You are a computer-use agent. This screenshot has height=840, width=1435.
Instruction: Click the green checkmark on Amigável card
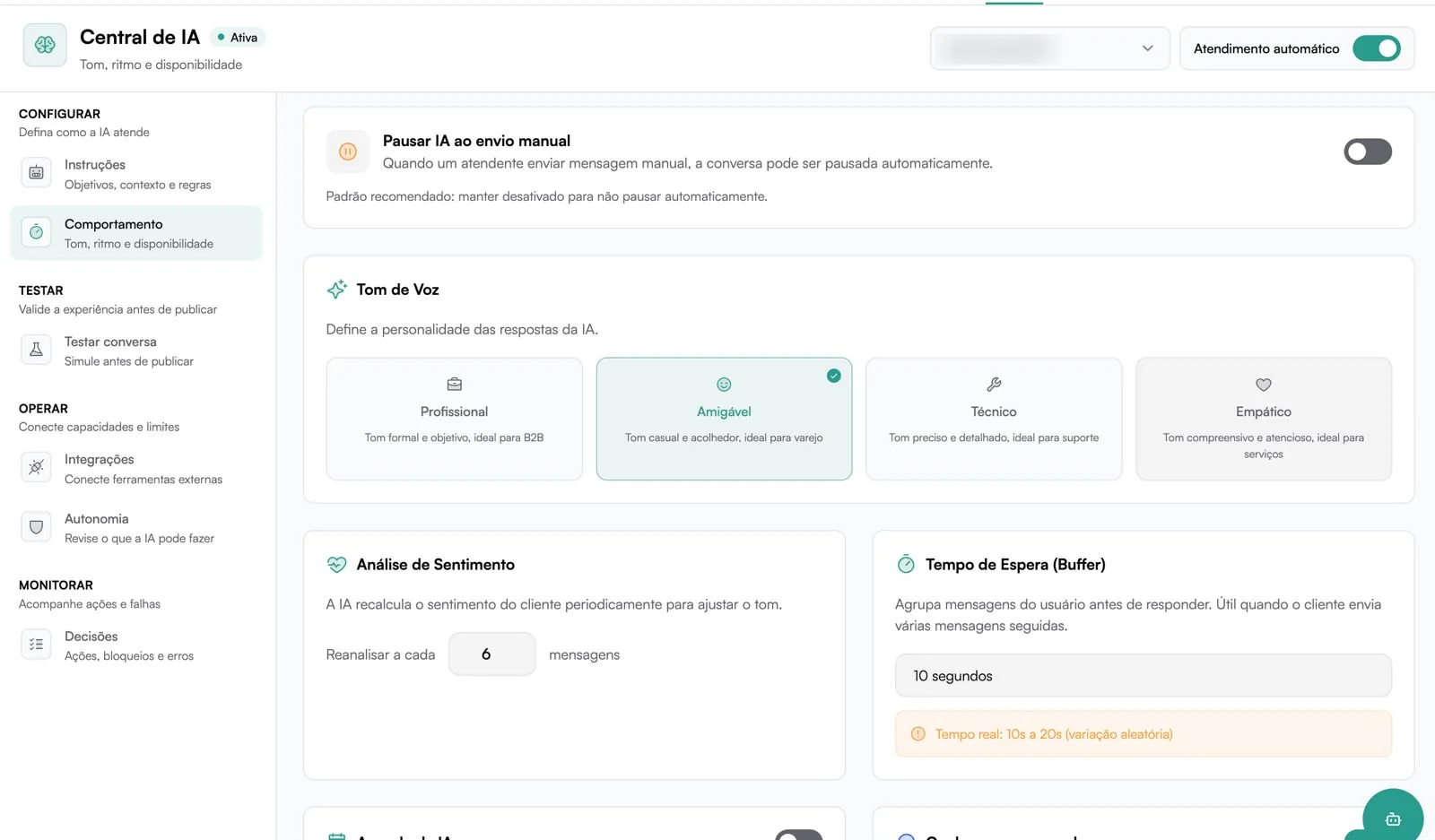point(834,376)
